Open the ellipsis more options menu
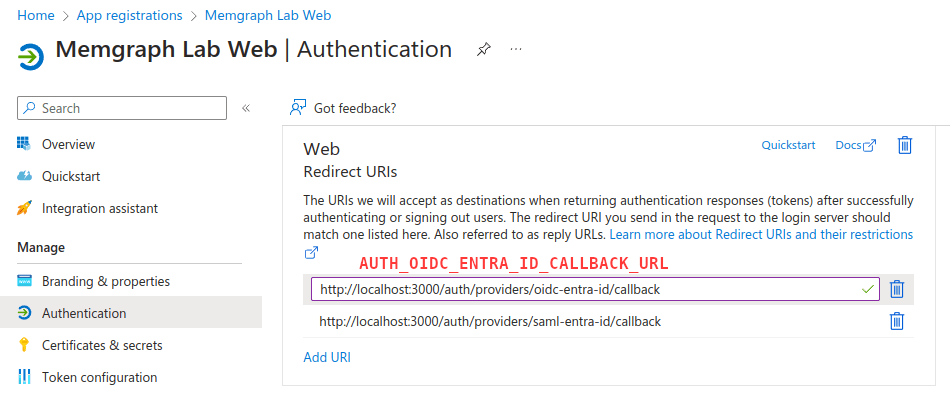The width and height of the screenshot is (950, 395). click(516, 50)
